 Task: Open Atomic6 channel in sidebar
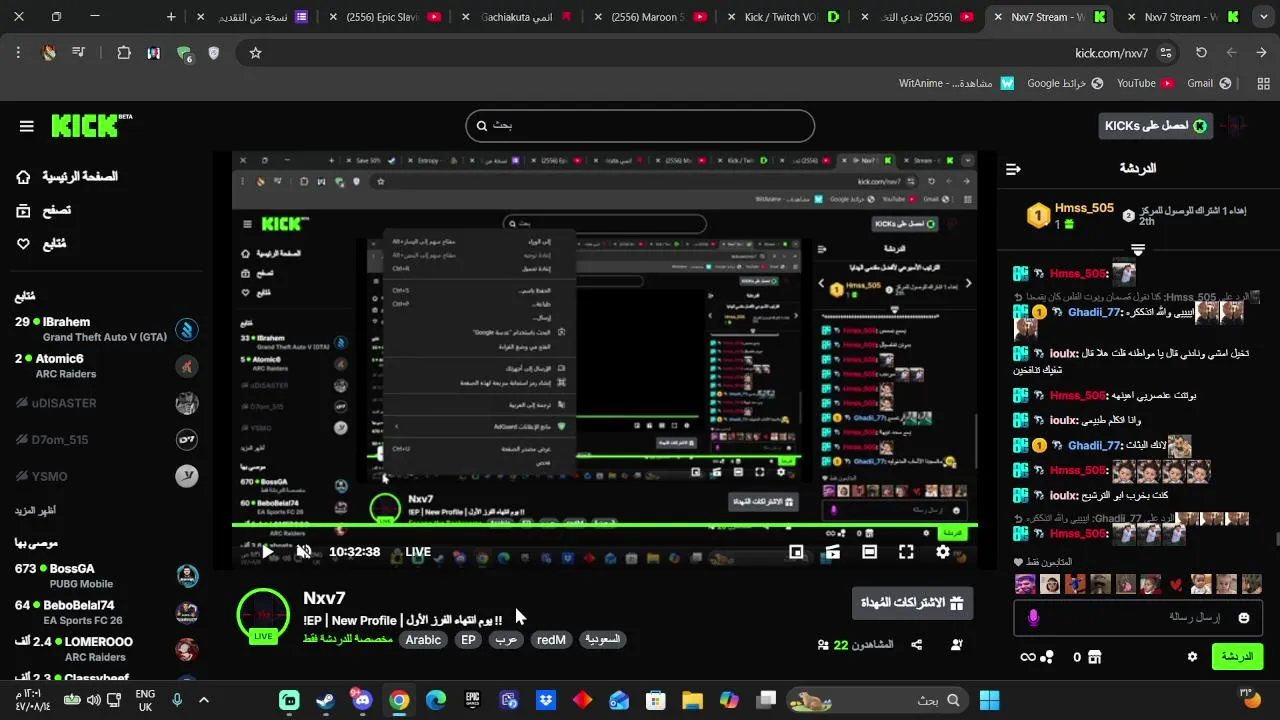(105, 366)
